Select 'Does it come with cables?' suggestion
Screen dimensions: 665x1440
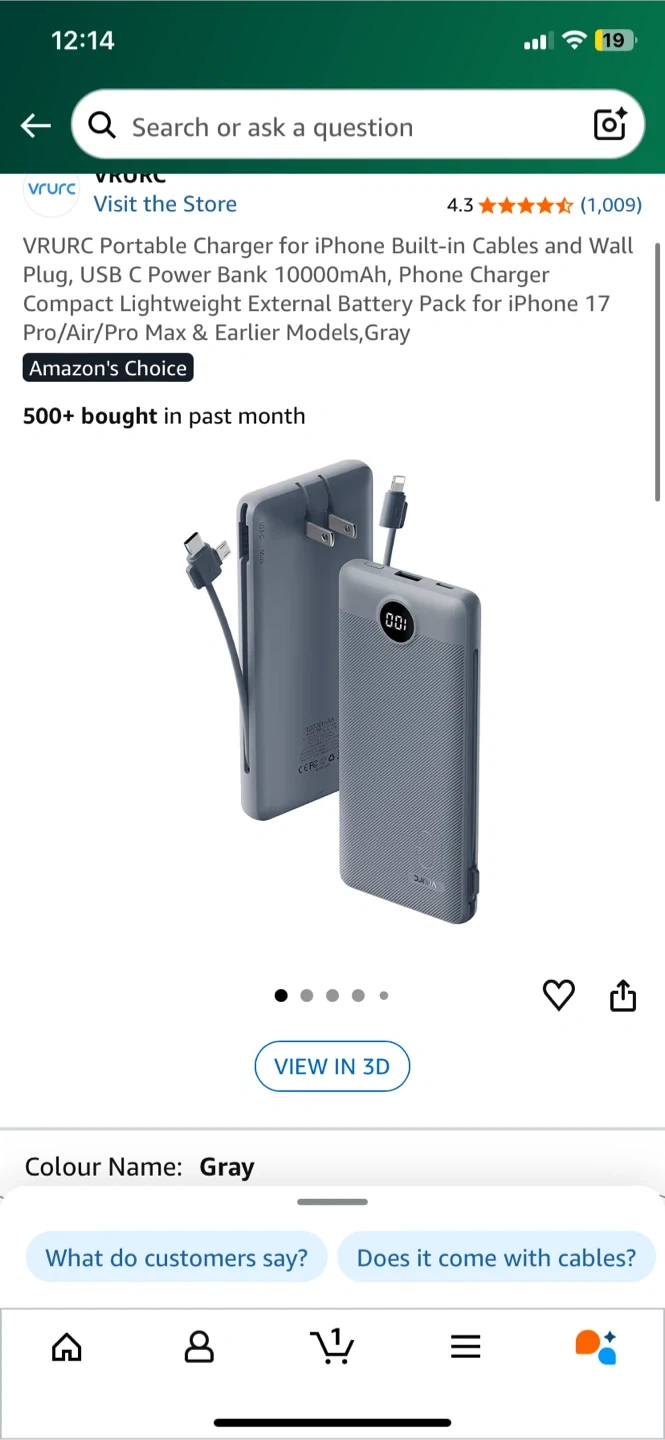(x=496, y=1257)
